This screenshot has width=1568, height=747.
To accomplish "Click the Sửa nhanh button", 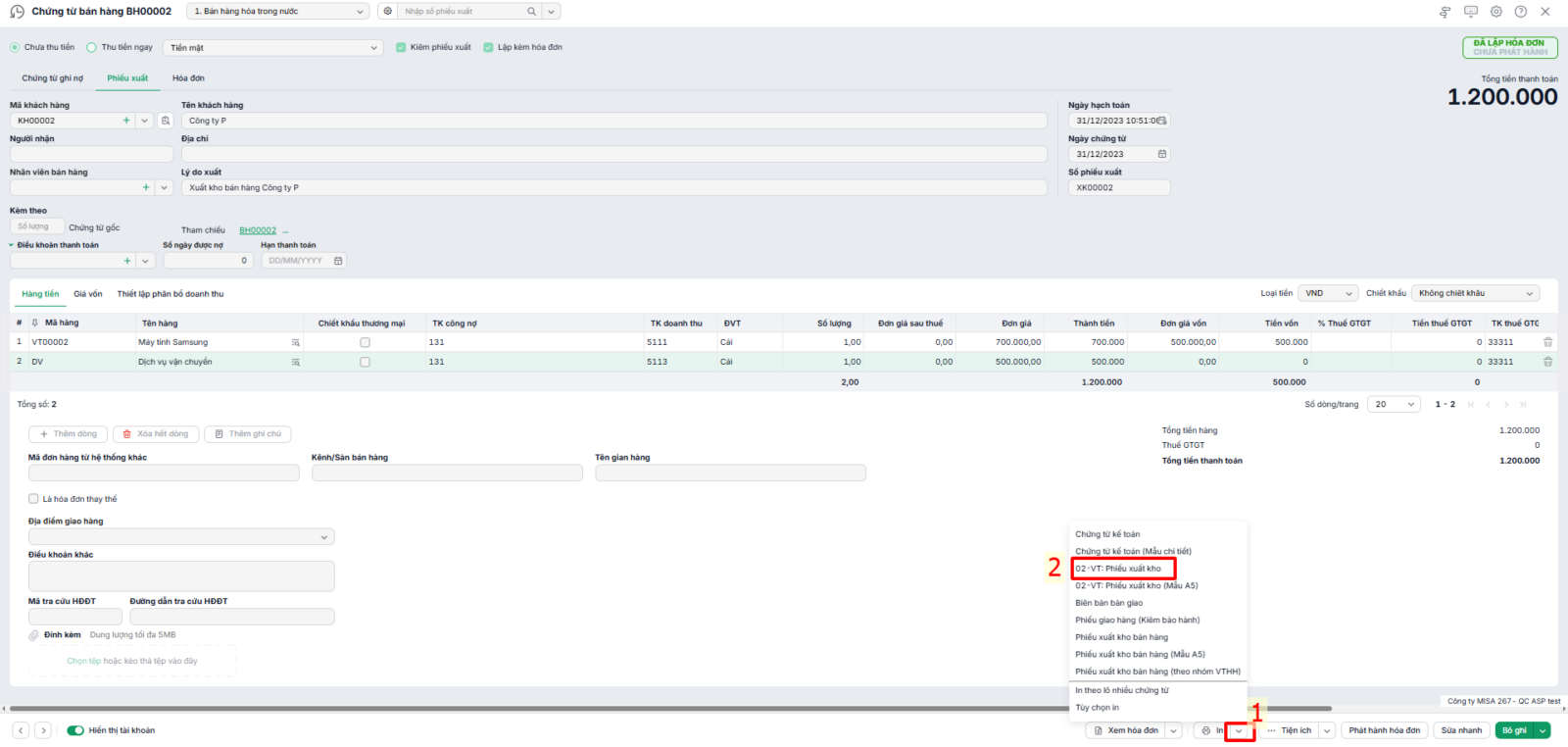I will (1461, 730).
